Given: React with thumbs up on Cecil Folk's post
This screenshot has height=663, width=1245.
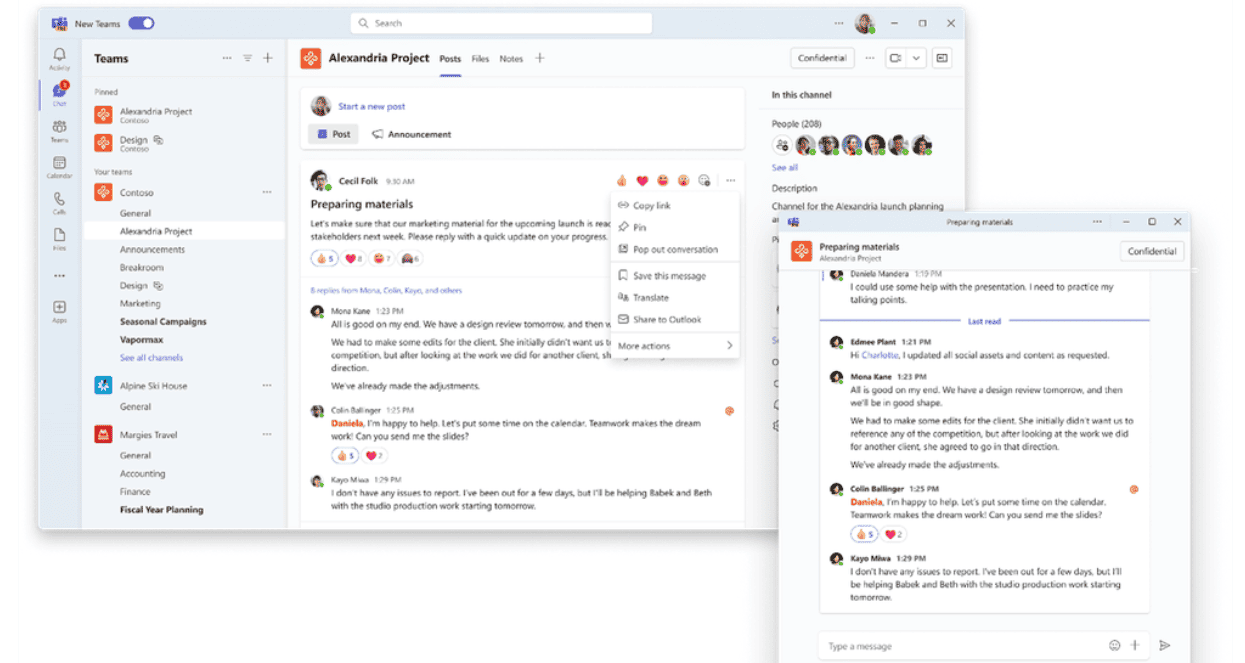Looking at the screenshot, I should [621, 181].
